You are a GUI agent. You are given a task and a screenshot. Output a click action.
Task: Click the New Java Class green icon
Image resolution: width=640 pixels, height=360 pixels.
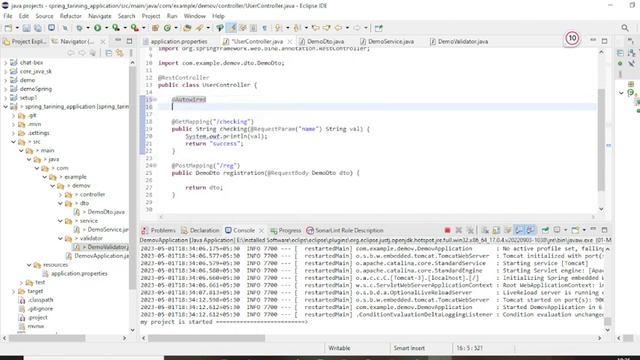click(x=167, y=28)
